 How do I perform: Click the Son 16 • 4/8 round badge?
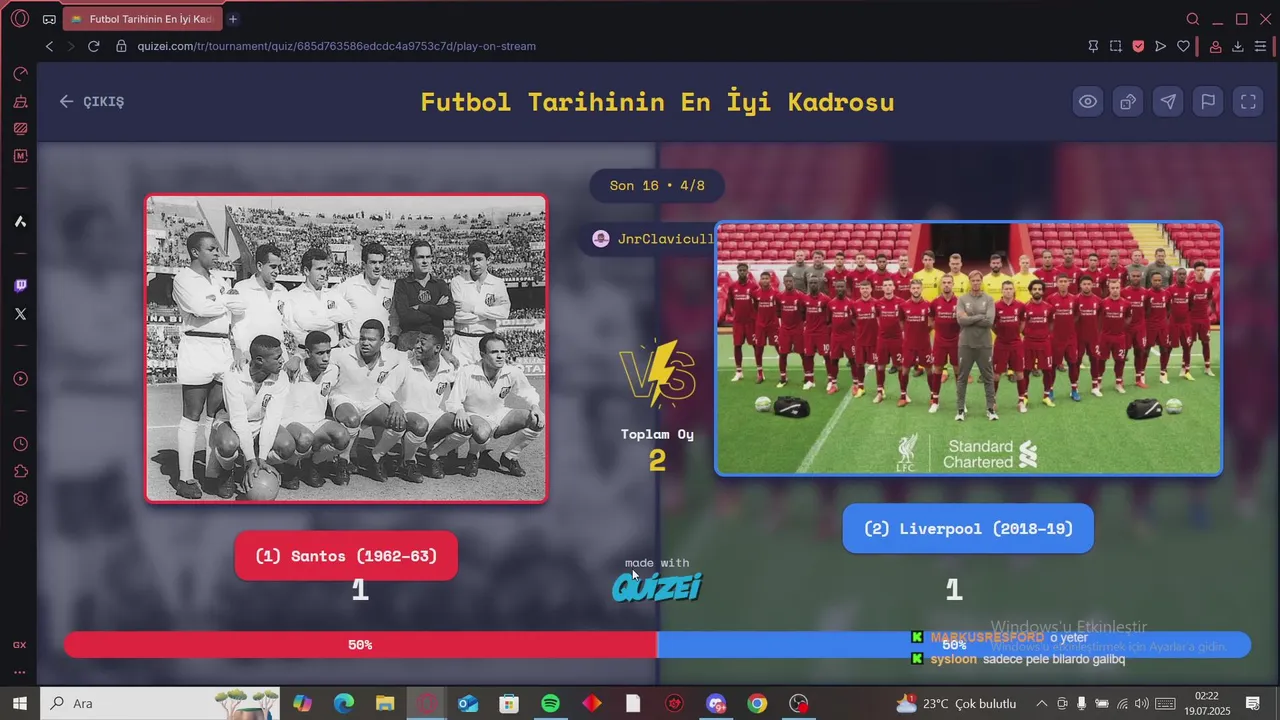click(x=657, y=186)
